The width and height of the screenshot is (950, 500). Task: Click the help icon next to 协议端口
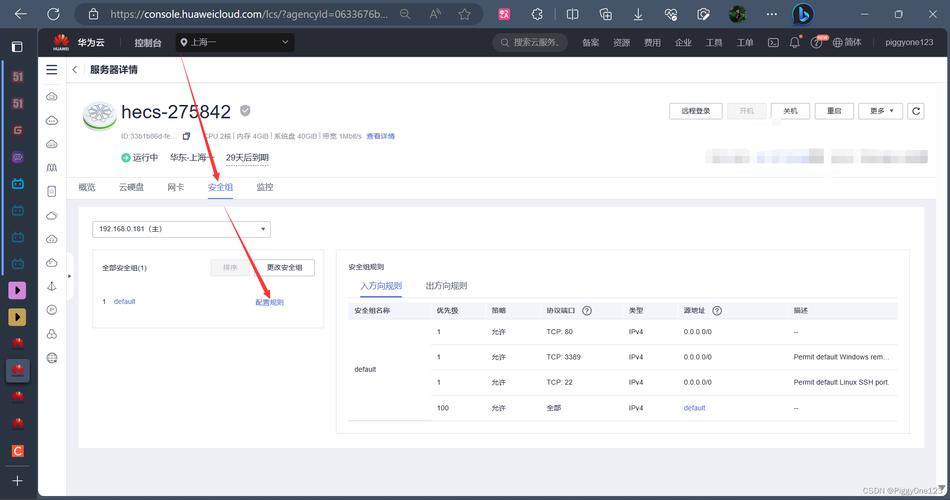[587, 311]
